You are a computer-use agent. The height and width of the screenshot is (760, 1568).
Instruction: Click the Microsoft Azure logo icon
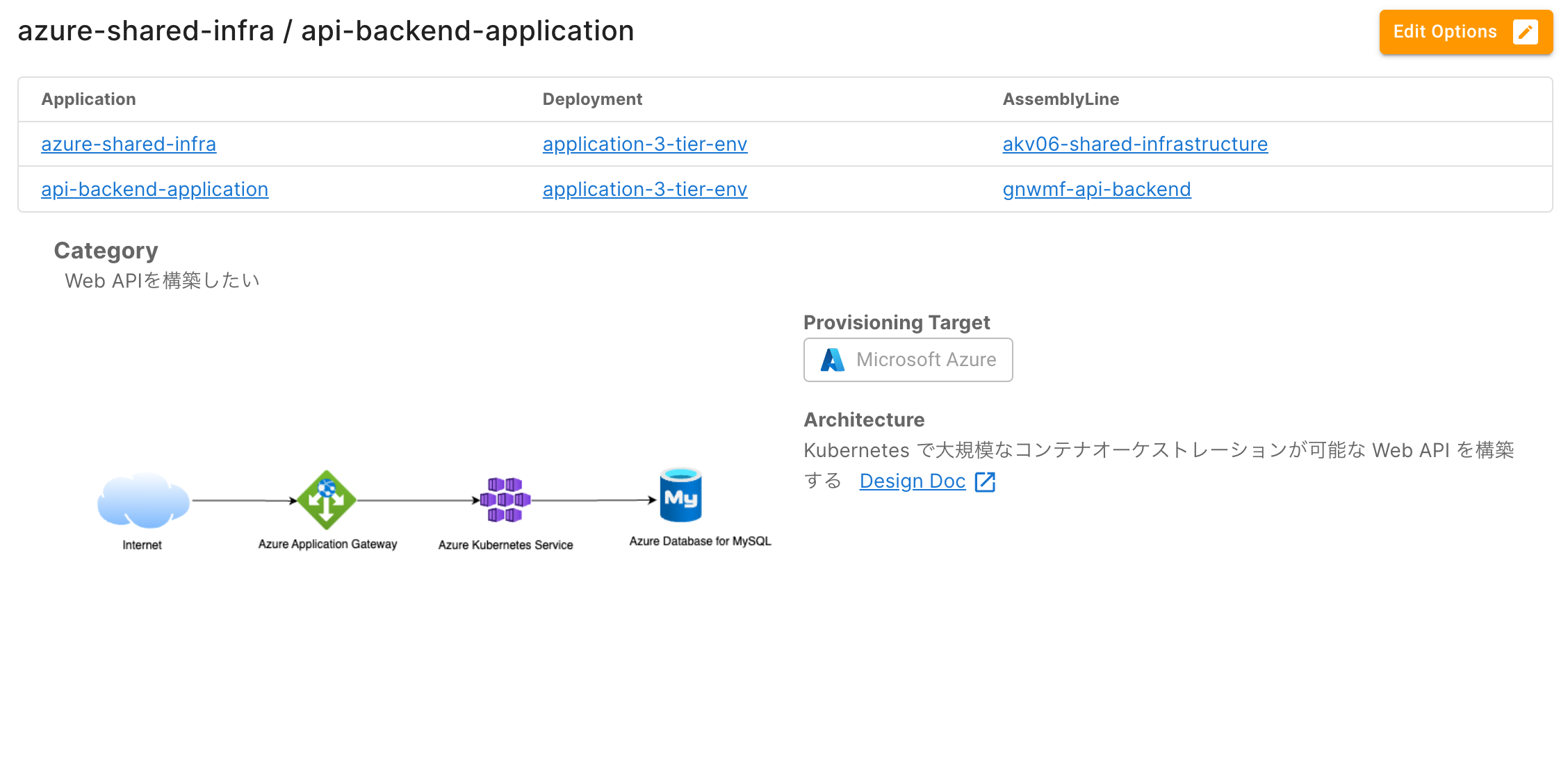click(x=832, y=360)
